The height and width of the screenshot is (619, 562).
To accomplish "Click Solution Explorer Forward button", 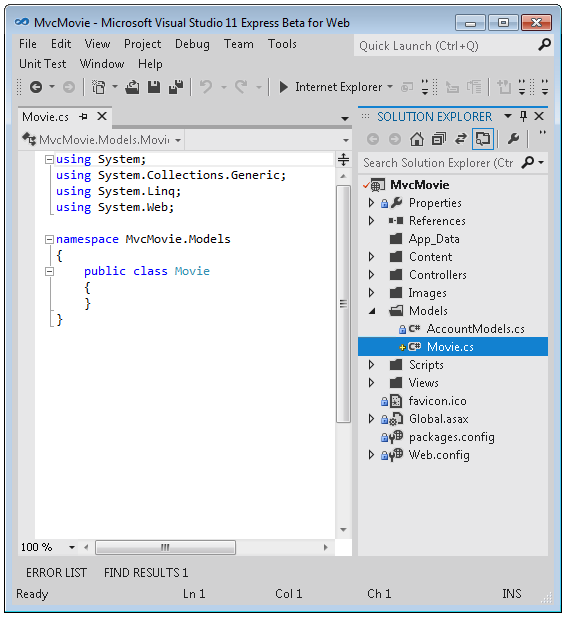I will point(395,139).
